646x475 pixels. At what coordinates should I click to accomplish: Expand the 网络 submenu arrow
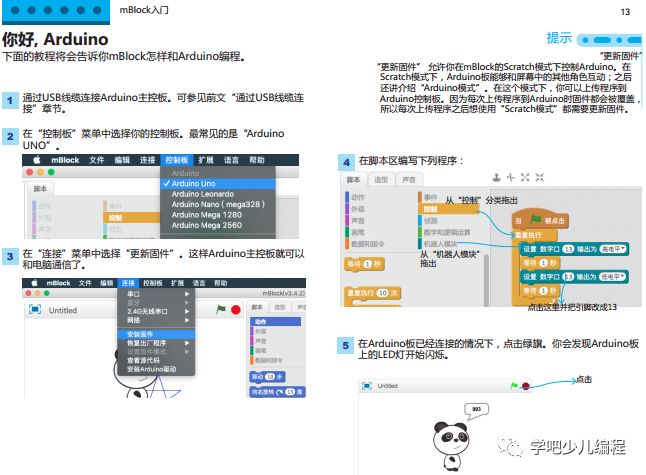187,320
